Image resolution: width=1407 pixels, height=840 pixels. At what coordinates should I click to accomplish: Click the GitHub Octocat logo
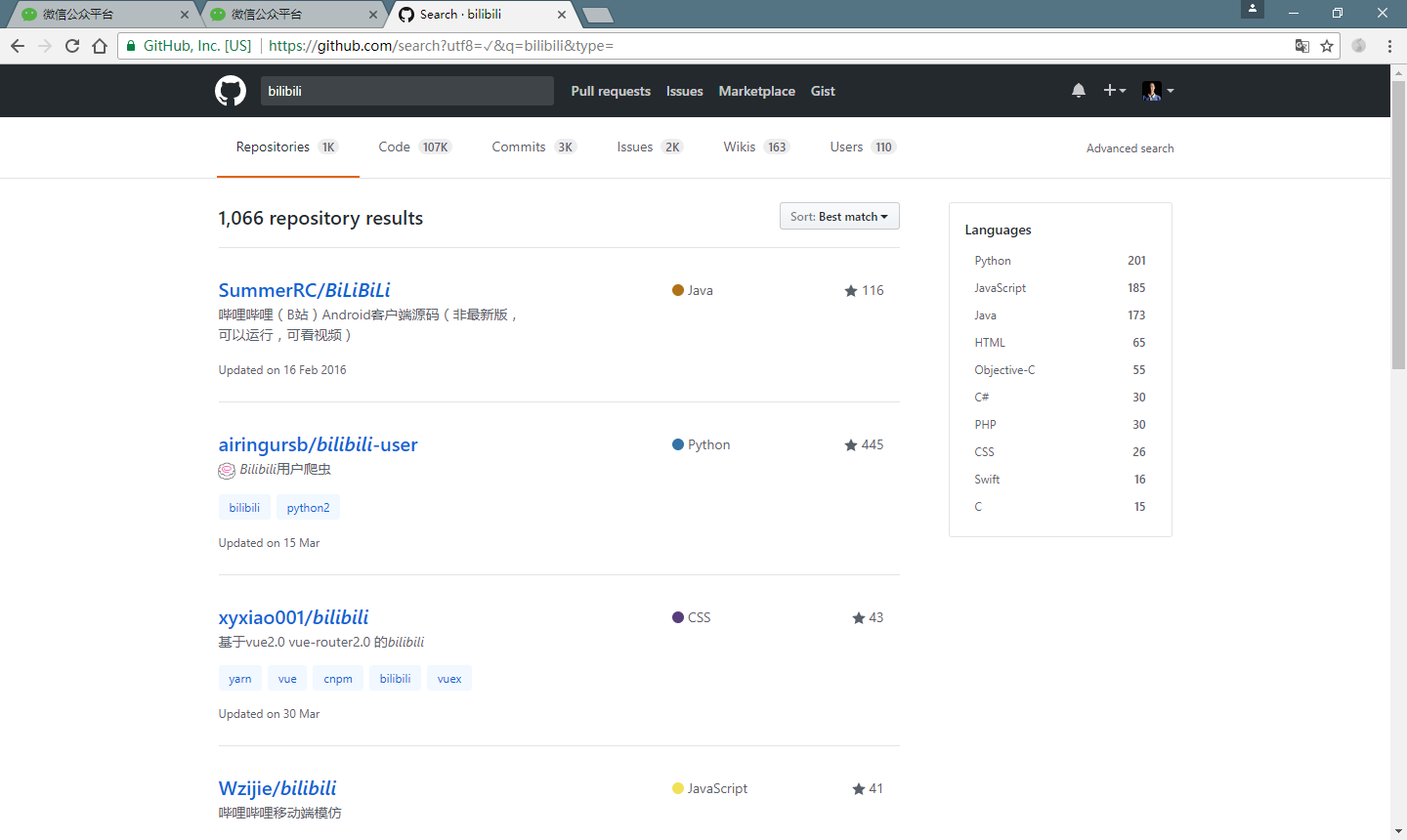(231, 91)
